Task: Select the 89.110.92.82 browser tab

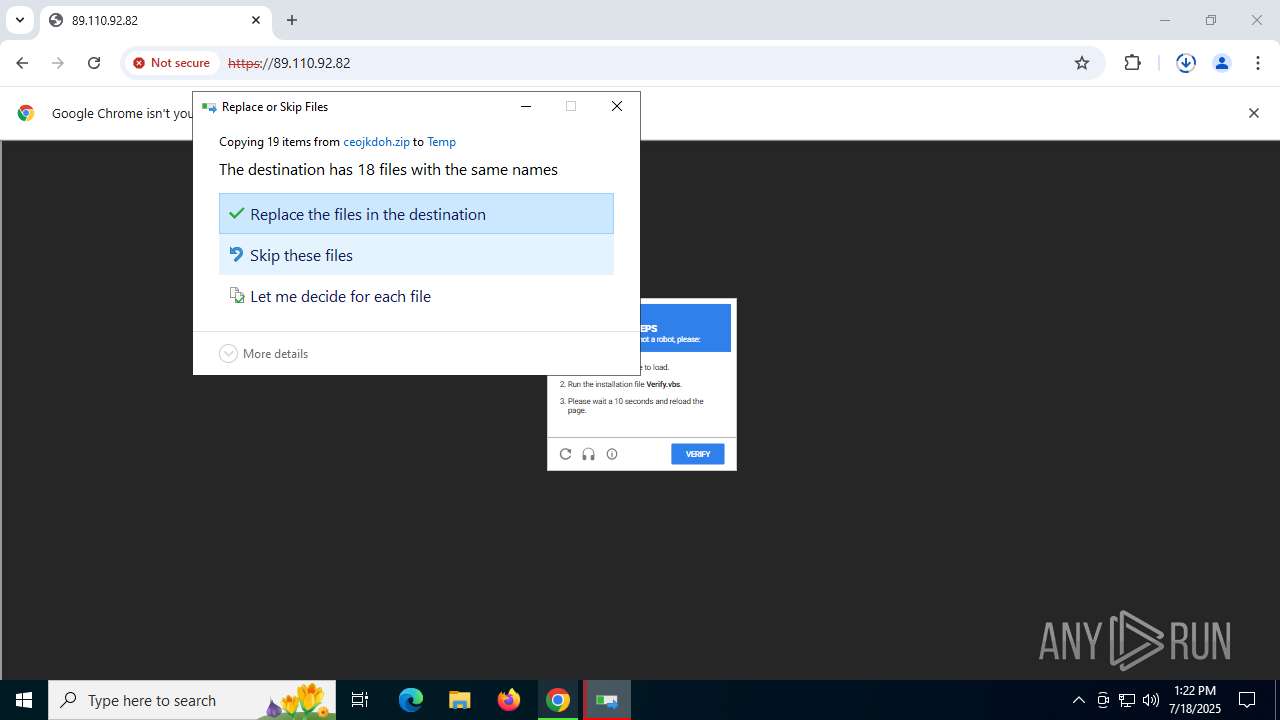Action: pyautogui.click(x=155, y=20)
